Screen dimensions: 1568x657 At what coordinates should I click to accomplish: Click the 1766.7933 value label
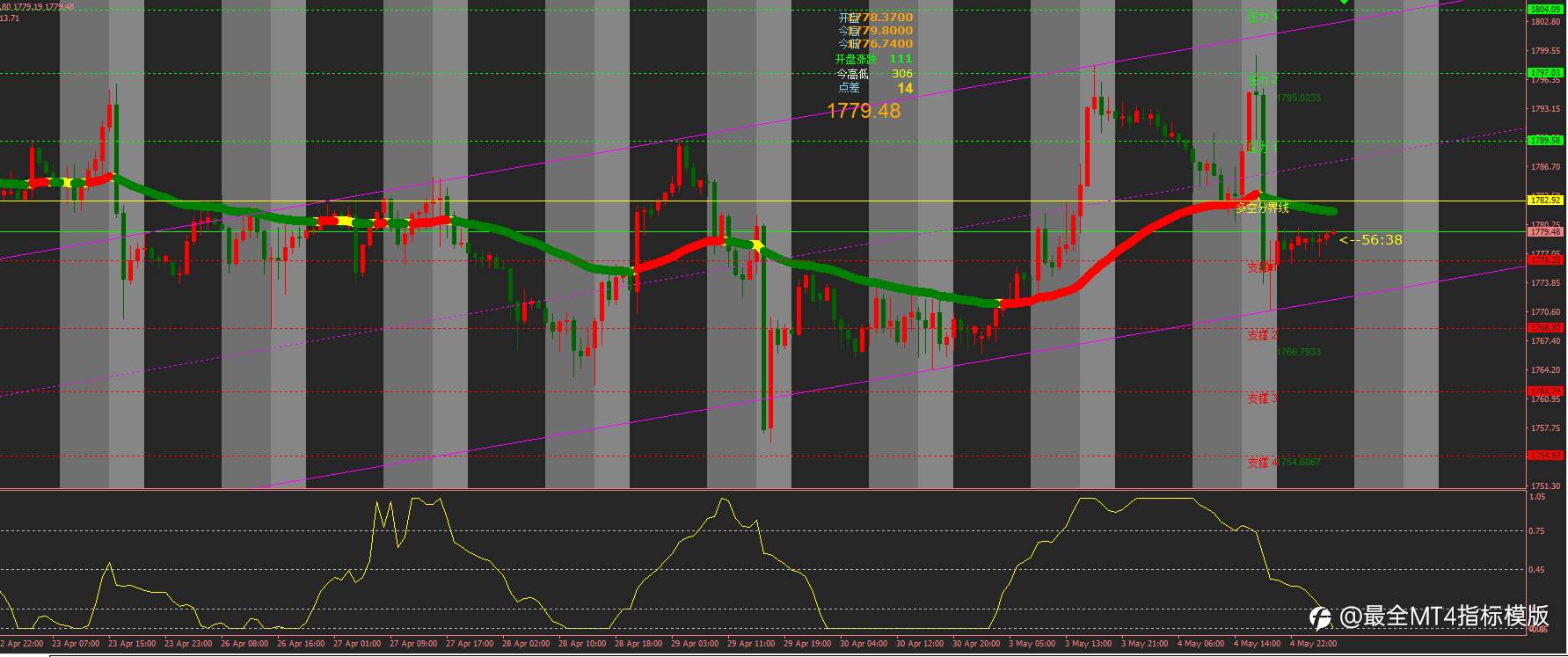[x=1299, y=352]
